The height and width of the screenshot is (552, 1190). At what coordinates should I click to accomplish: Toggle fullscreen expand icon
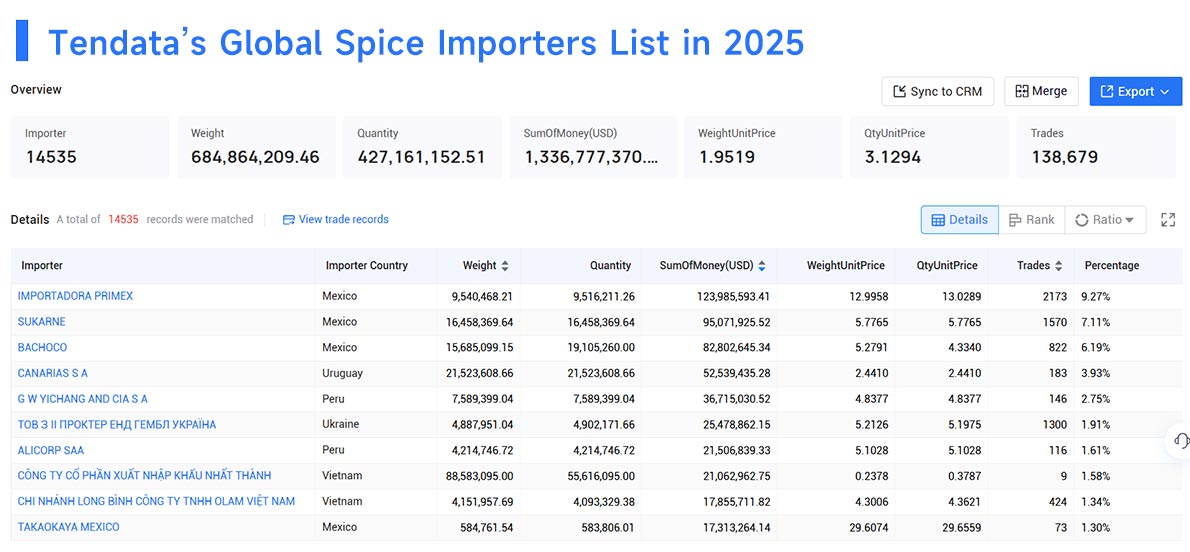pos(1168,220)
